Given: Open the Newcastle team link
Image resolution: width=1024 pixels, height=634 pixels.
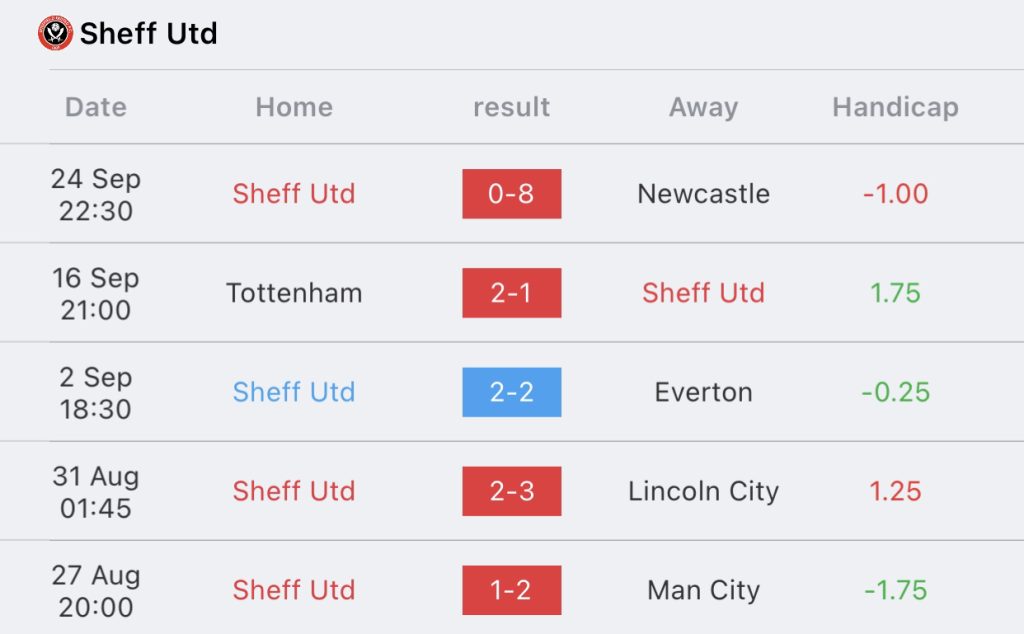Looking at the screenshot, I should pyautogui.click(x=703, y=194).
